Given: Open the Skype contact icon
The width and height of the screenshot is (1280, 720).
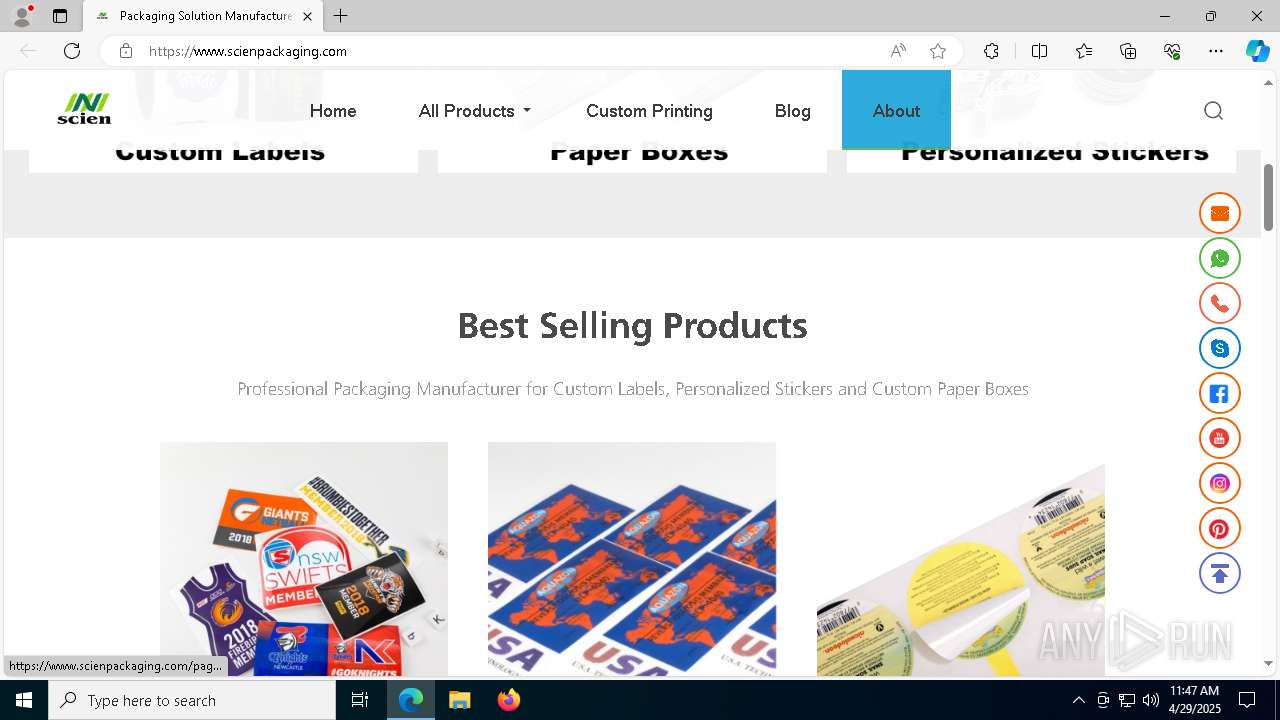Looking at the screenshot, I should tap(1220, 348).
